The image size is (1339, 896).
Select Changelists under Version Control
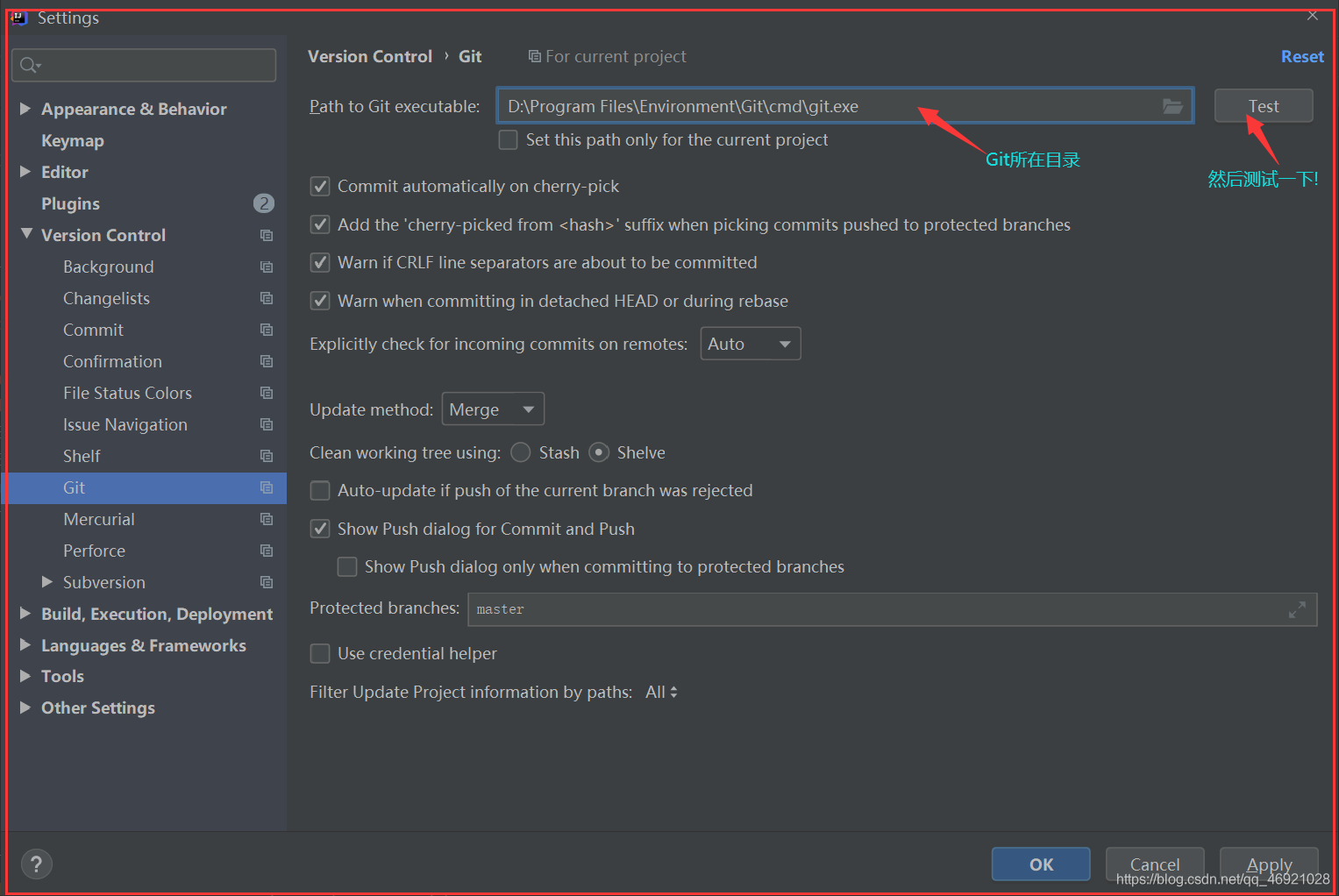click(x=106, y=298)
